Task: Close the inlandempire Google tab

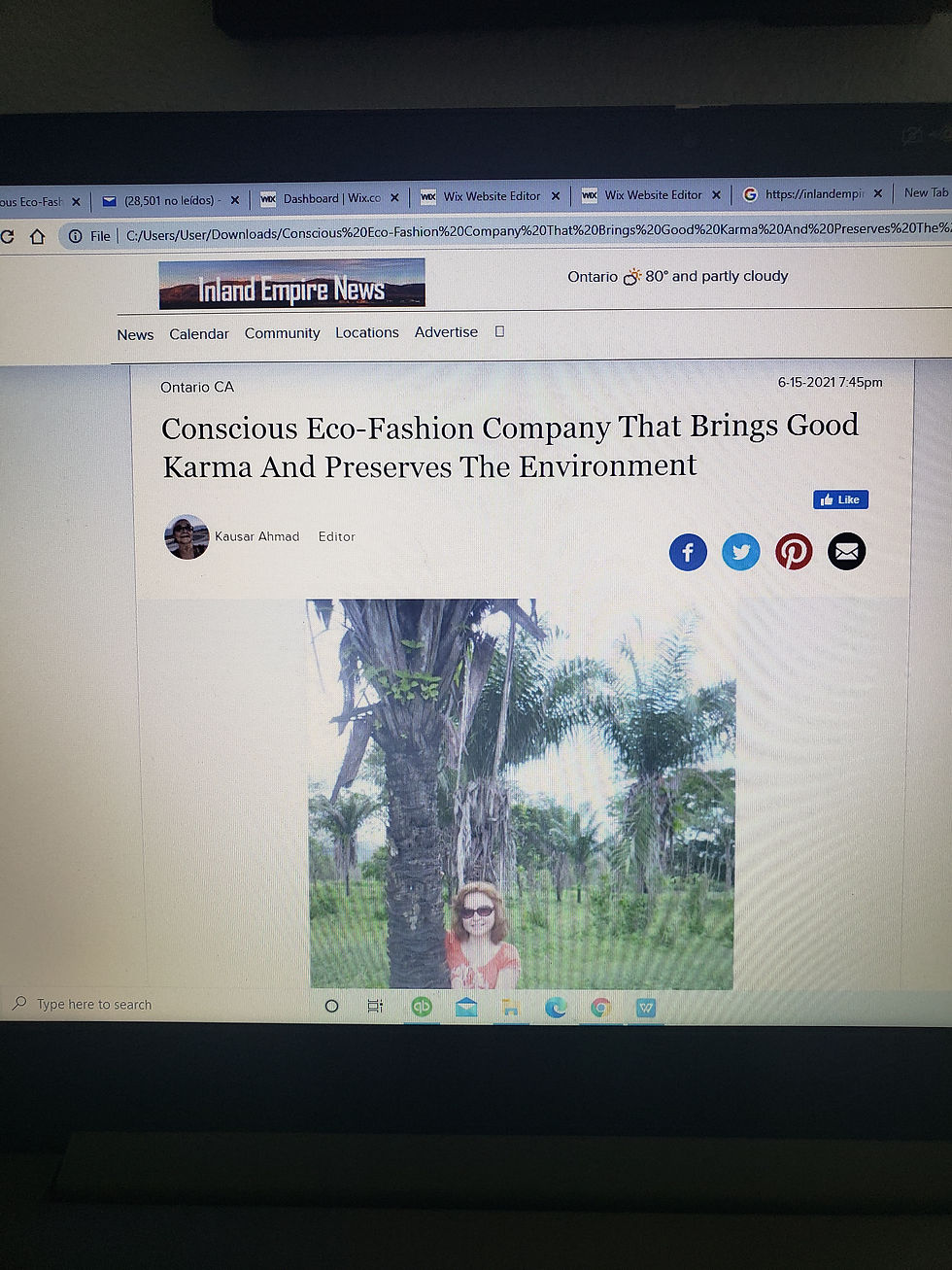Action: 877,193
